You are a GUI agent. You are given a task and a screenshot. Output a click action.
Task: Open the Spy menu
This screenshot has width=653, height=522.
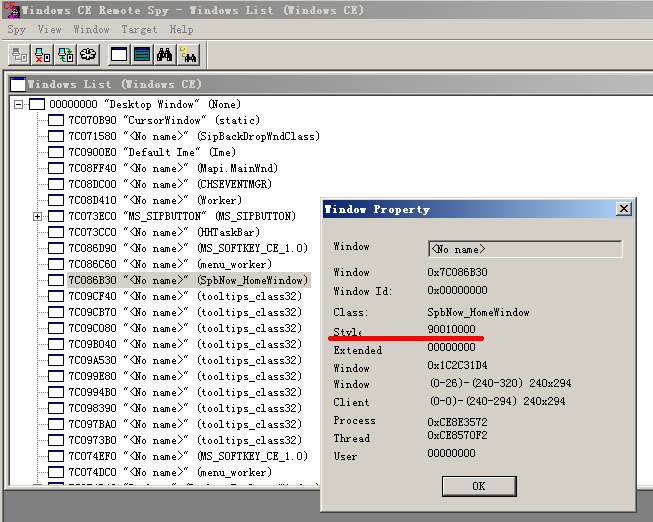(x=17, y=30)
